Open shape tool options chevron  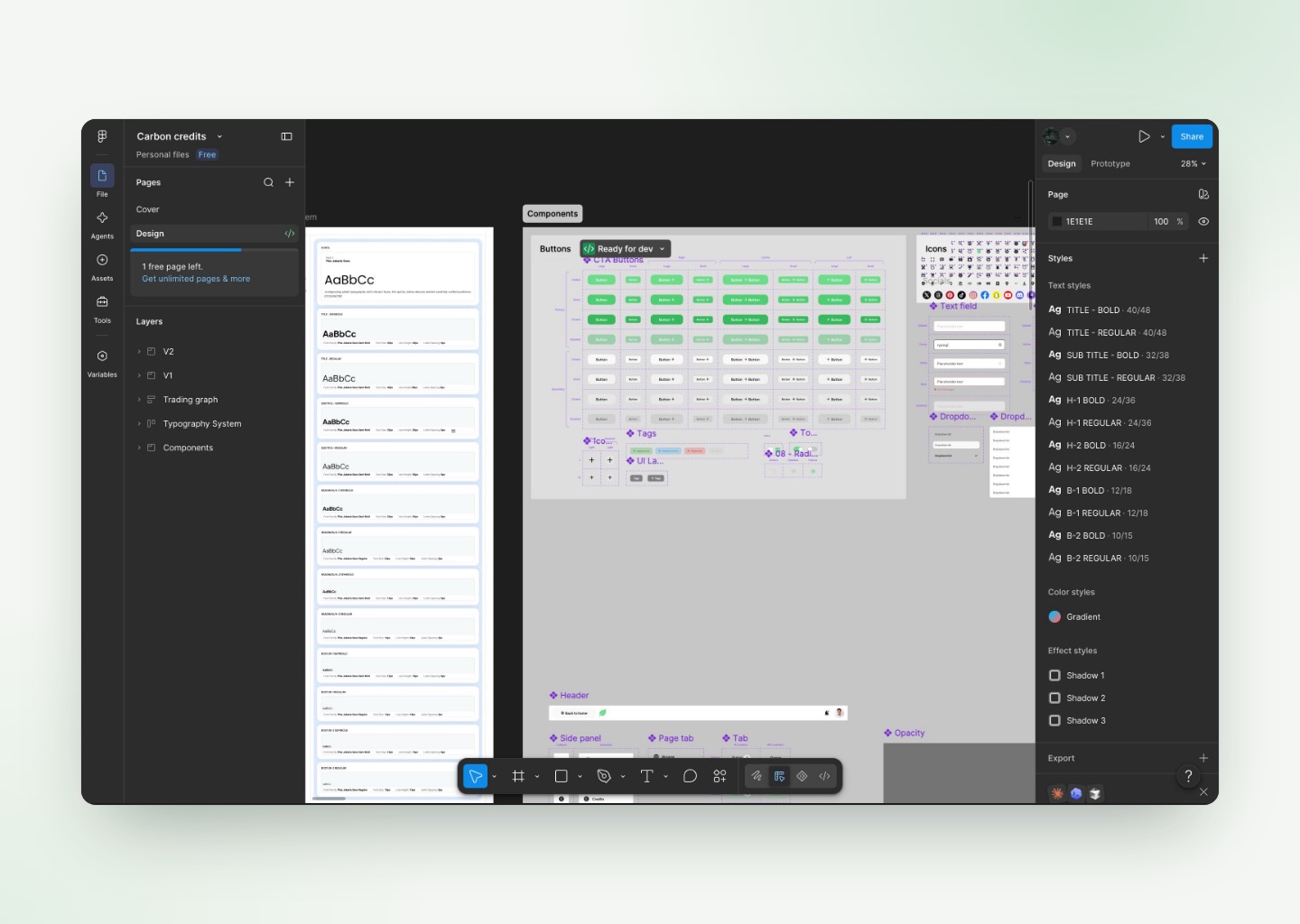tap(580, 776)
